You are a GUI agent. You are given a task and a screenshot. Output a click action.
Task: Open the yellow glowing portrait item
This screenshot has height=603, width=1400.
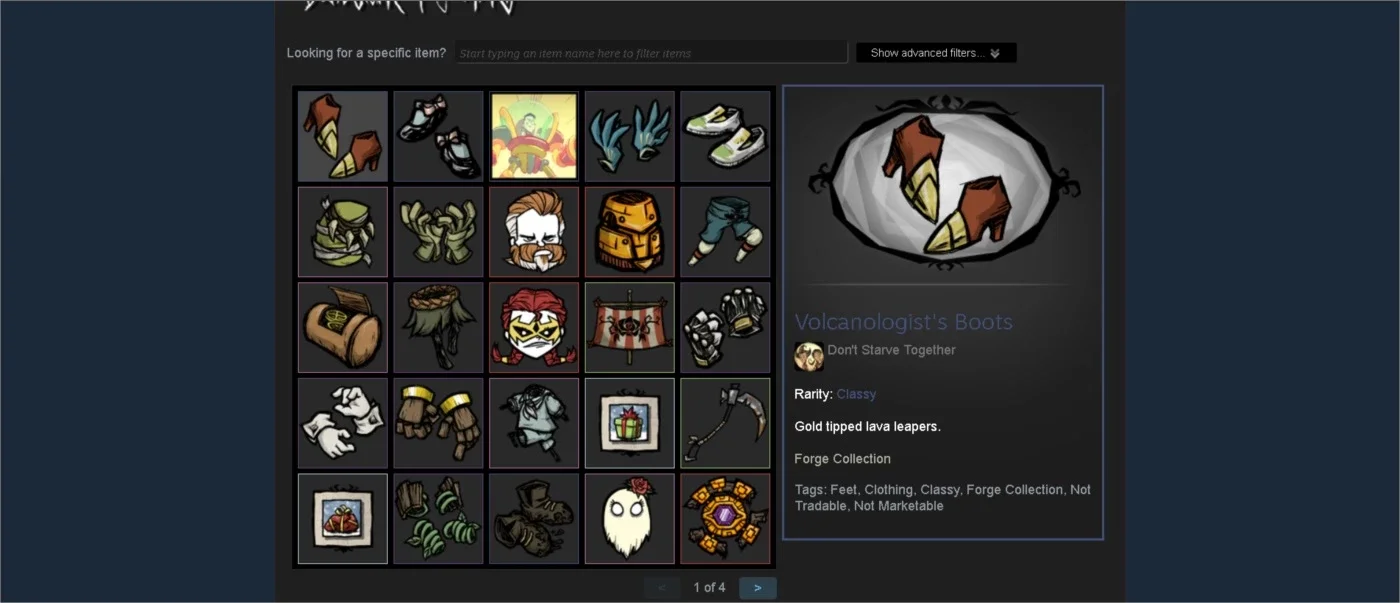coord(534,136)
